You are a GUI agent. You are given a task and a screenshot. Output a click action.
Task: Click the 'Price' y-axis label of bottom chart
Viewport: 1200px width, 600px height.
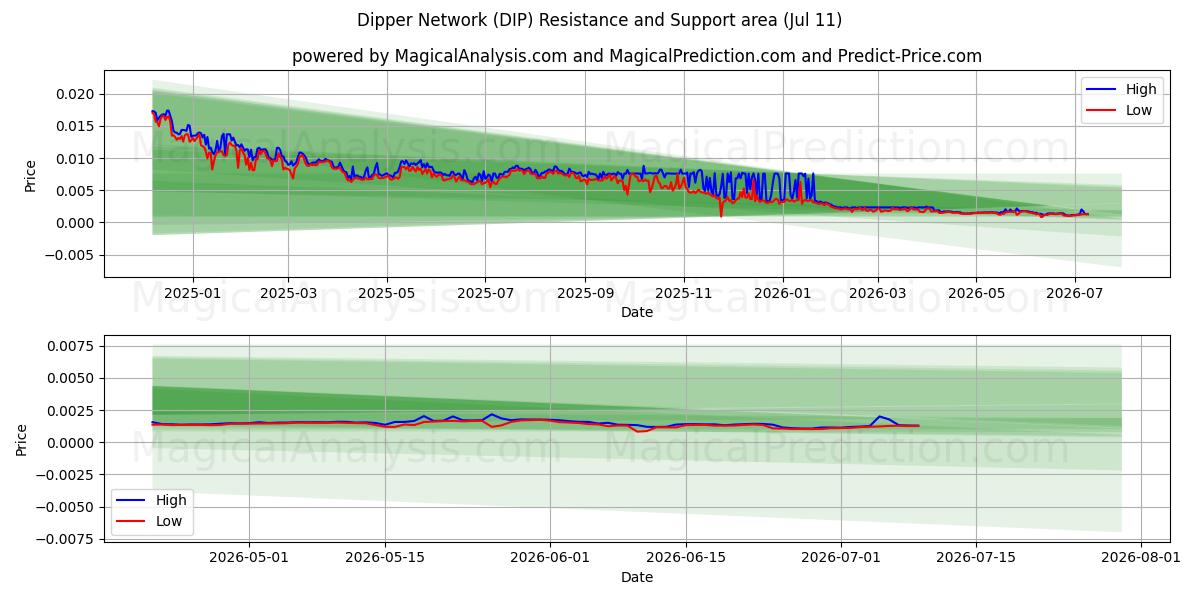pyautogui.click(x=23, y=440)
